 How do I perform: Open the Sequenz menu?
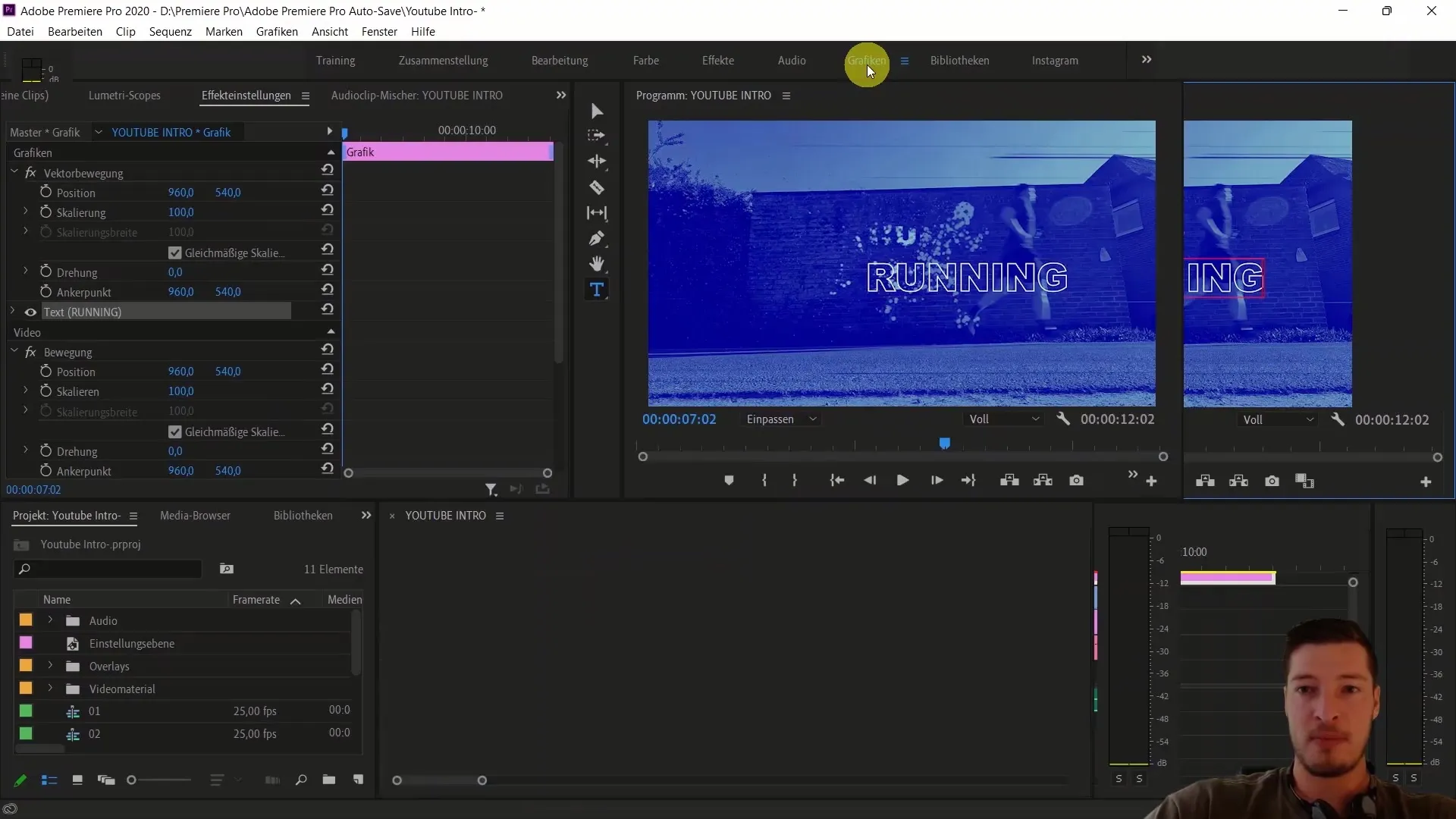[x=171, y=32]
